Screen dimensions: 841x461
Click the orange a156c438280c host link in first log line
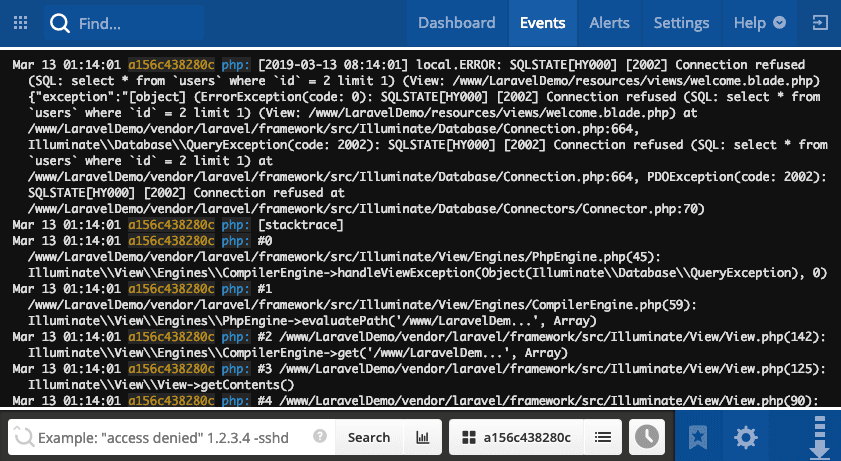coord(171,65)
